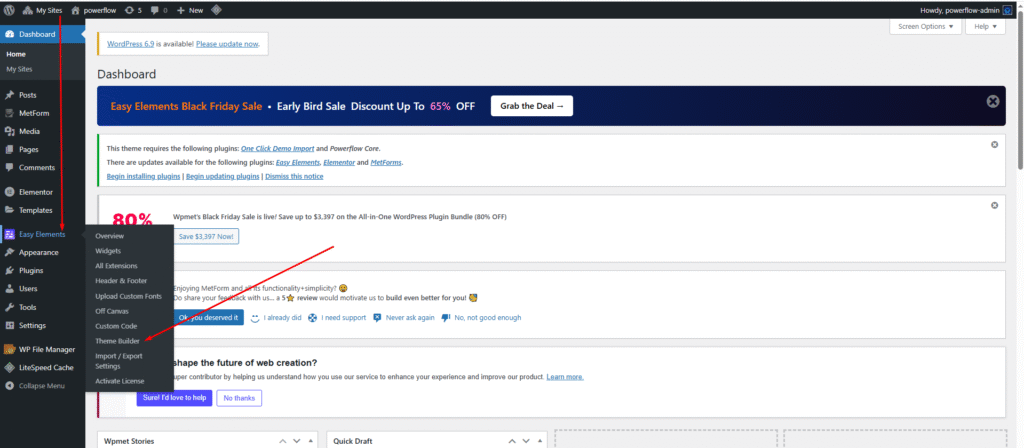The image size is (1024, 448).
Task: Select Theme Builder from Easy Elements submenu
Action: 117,341
